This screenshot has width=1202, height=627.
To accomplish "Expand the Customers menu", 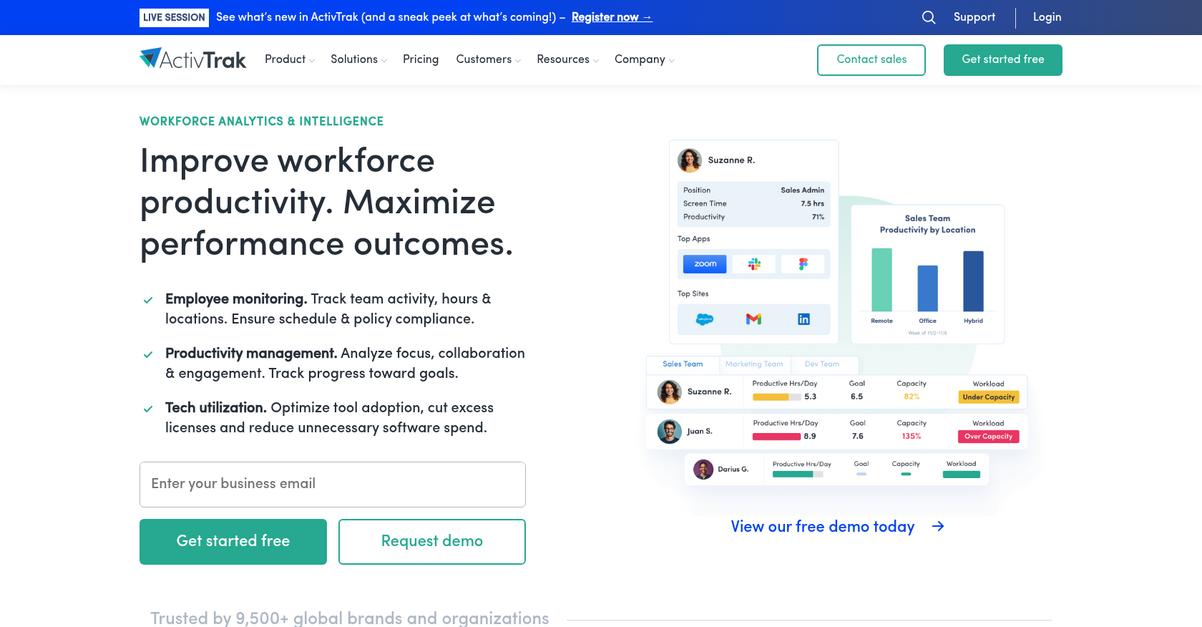I will point(488,60).
